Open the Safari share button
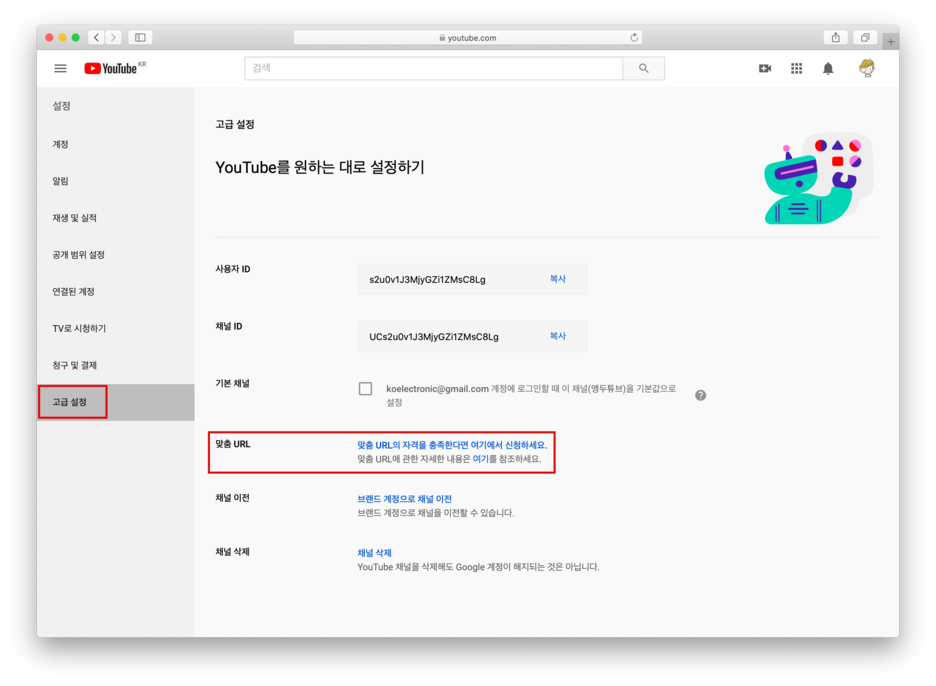 pyautogui.click(x=836, y=37)
